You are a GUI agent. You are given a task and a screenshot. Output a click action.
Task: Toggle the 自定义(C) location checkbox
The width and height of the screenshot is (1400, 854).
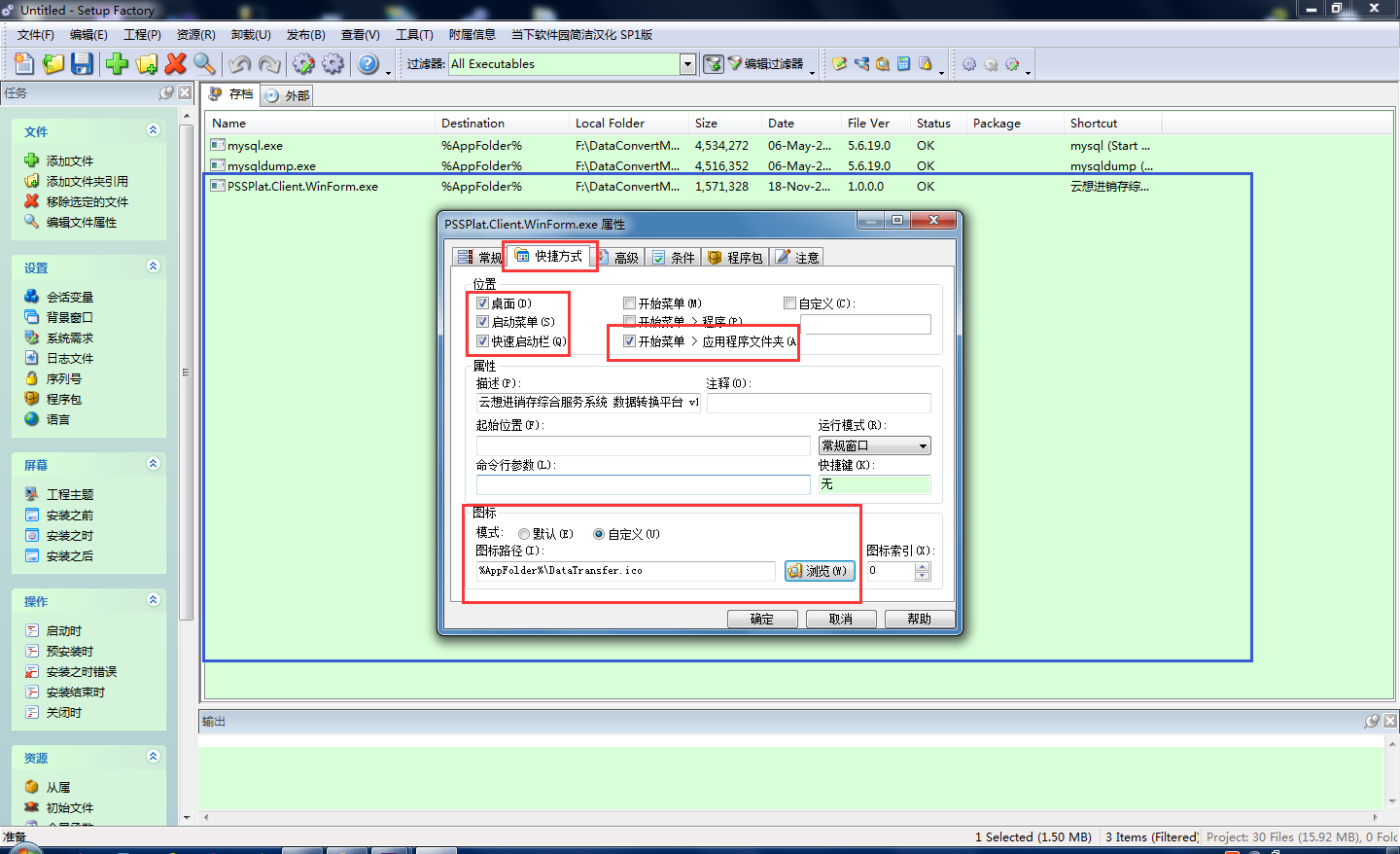[789, 303]
